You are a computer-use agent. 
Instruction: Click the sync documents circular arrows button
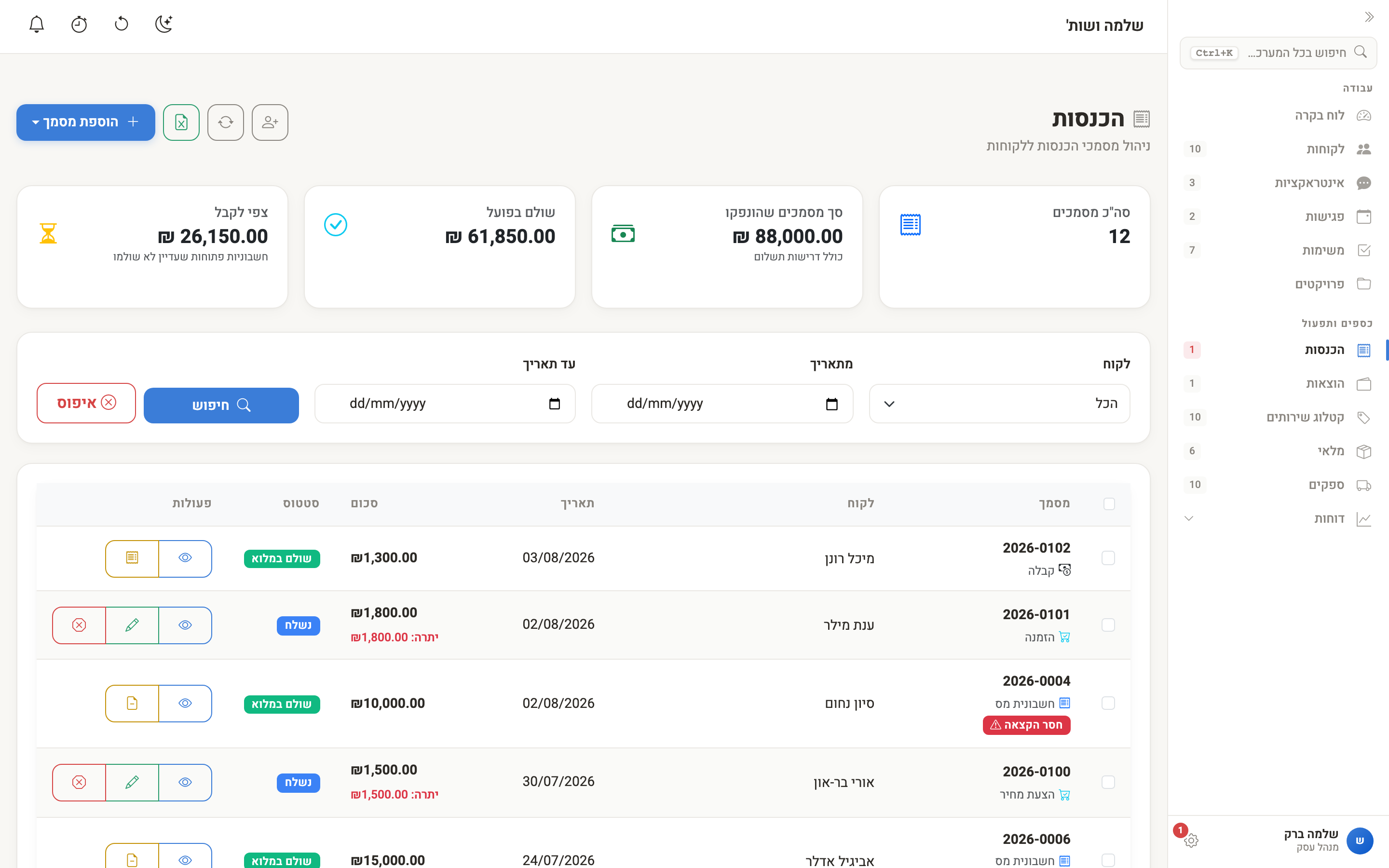(226, 122)
